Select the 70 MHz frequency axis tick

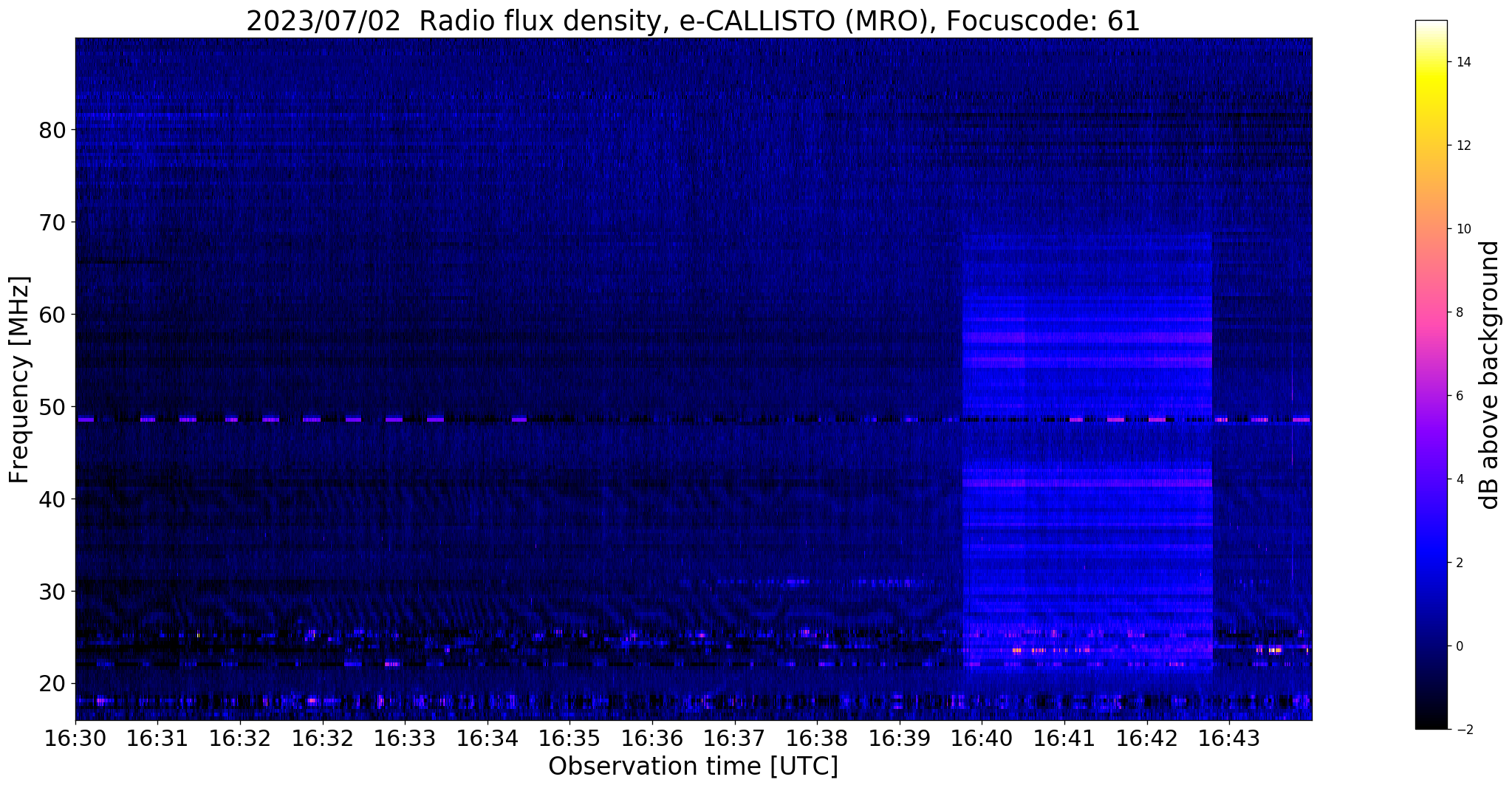(x=52, y=222)
